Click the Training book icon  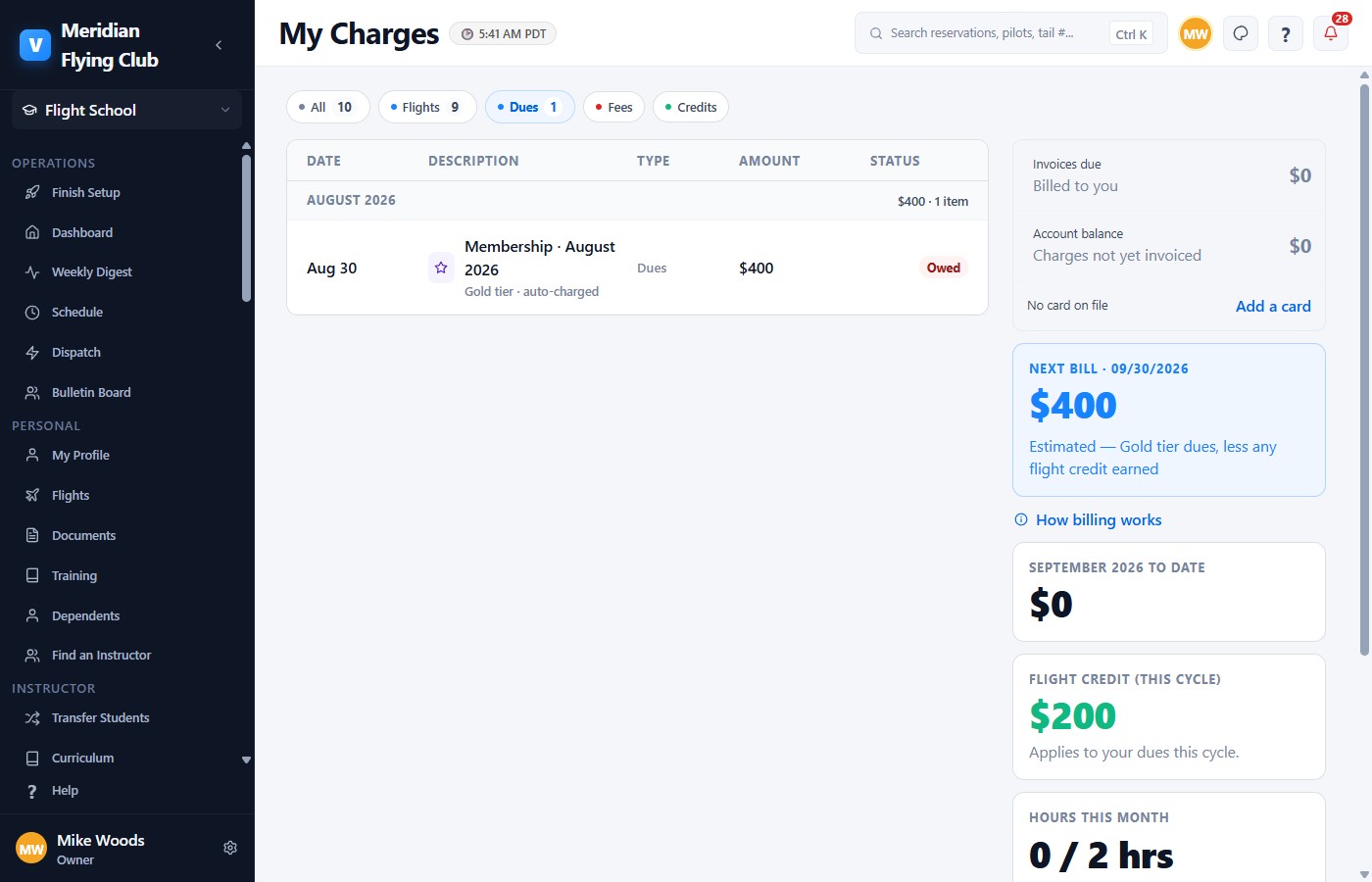(32, 575)
